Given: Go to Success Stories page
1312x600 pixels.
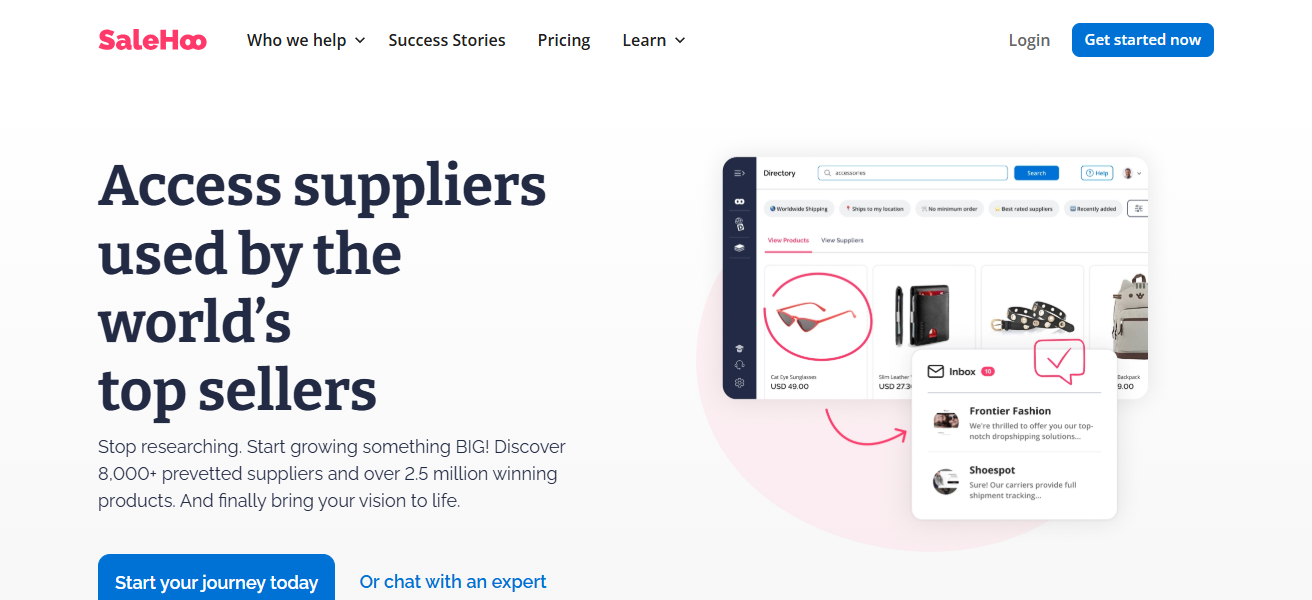Looking at the screenshot, I should 447,40.
